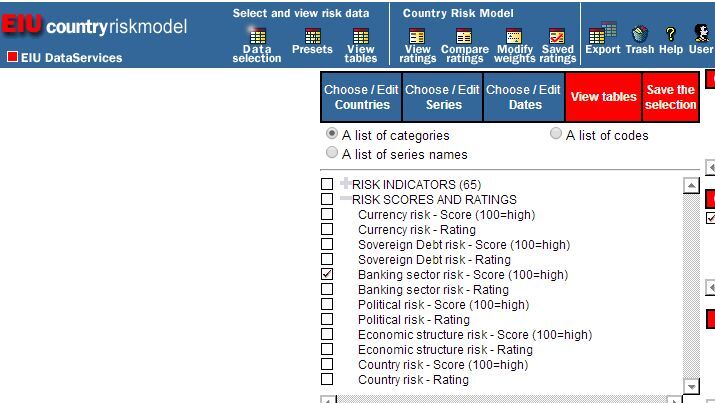
Task: Select 'A list of codes' radio button
Action: pyautogui.click(x=556, y=133)
